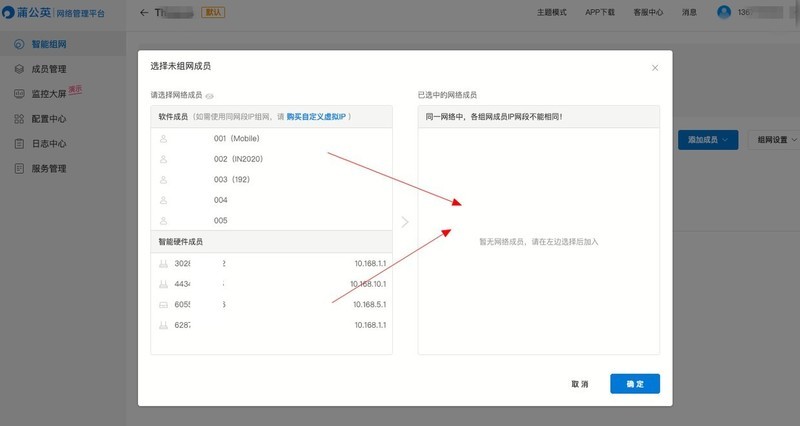Image resolution: width=800 pixels, height=426 pixels.
Task: Select software member 002 (IN2020)
Action: point(271,159)
